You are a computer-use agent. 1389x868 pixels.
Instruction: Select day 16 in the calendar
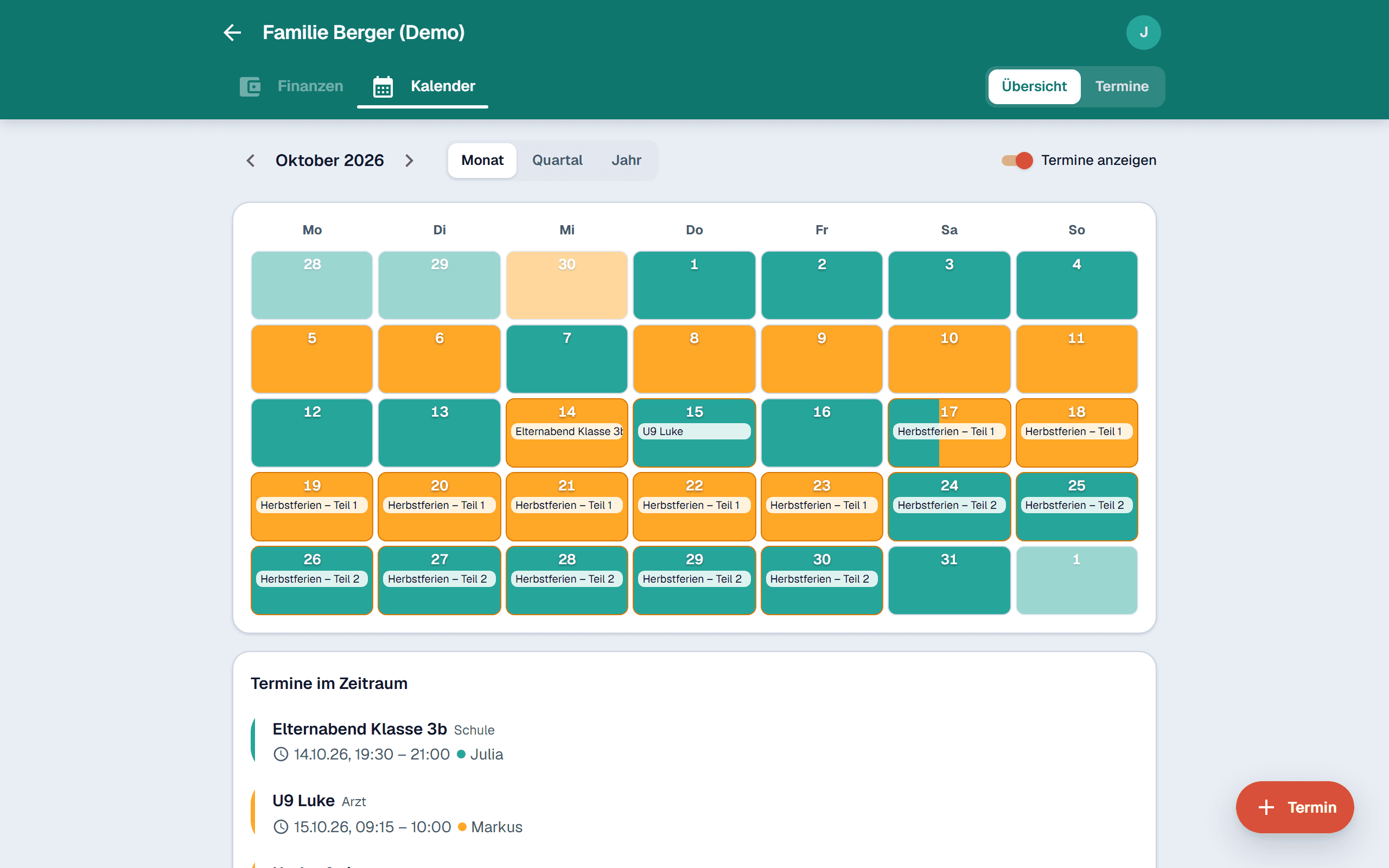821,433
